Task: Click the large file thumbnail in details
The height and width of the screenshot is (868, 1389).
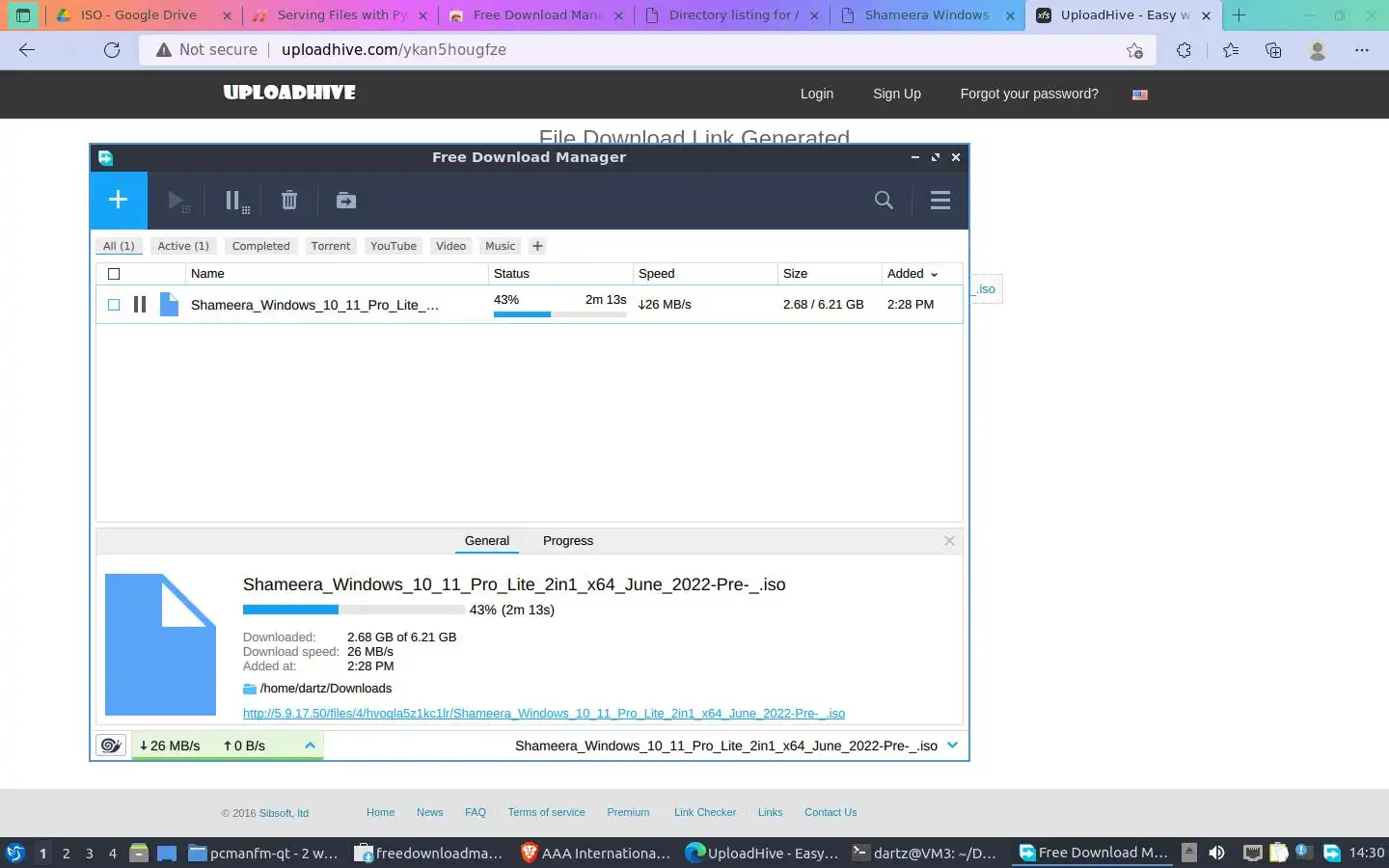Action: tap(160, 644)
